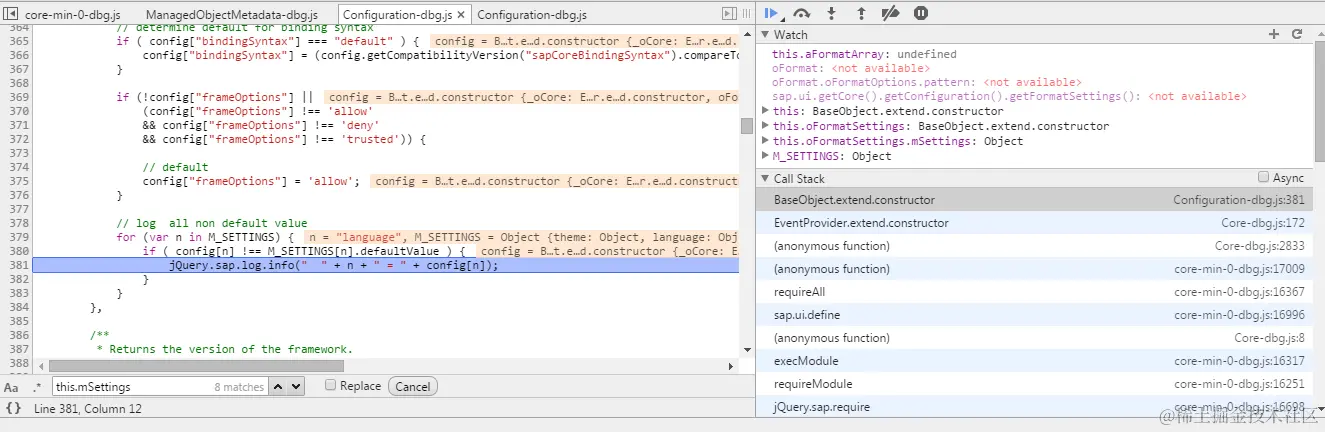Deactivate all breakpoints

click(891, 14)
